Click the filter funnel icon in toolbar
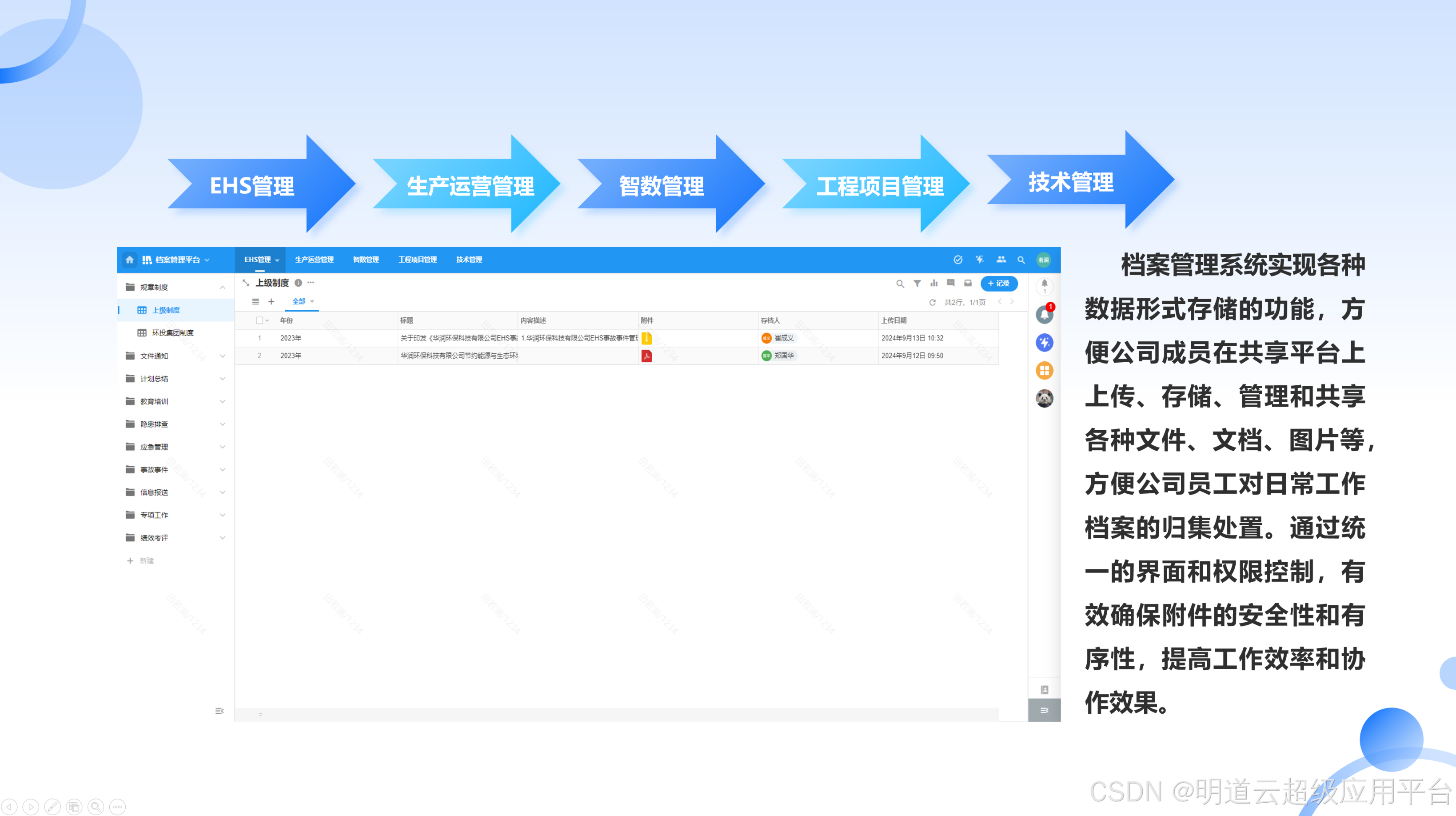The width and height of the screenshot is (1456, 816). coord(917,283)
